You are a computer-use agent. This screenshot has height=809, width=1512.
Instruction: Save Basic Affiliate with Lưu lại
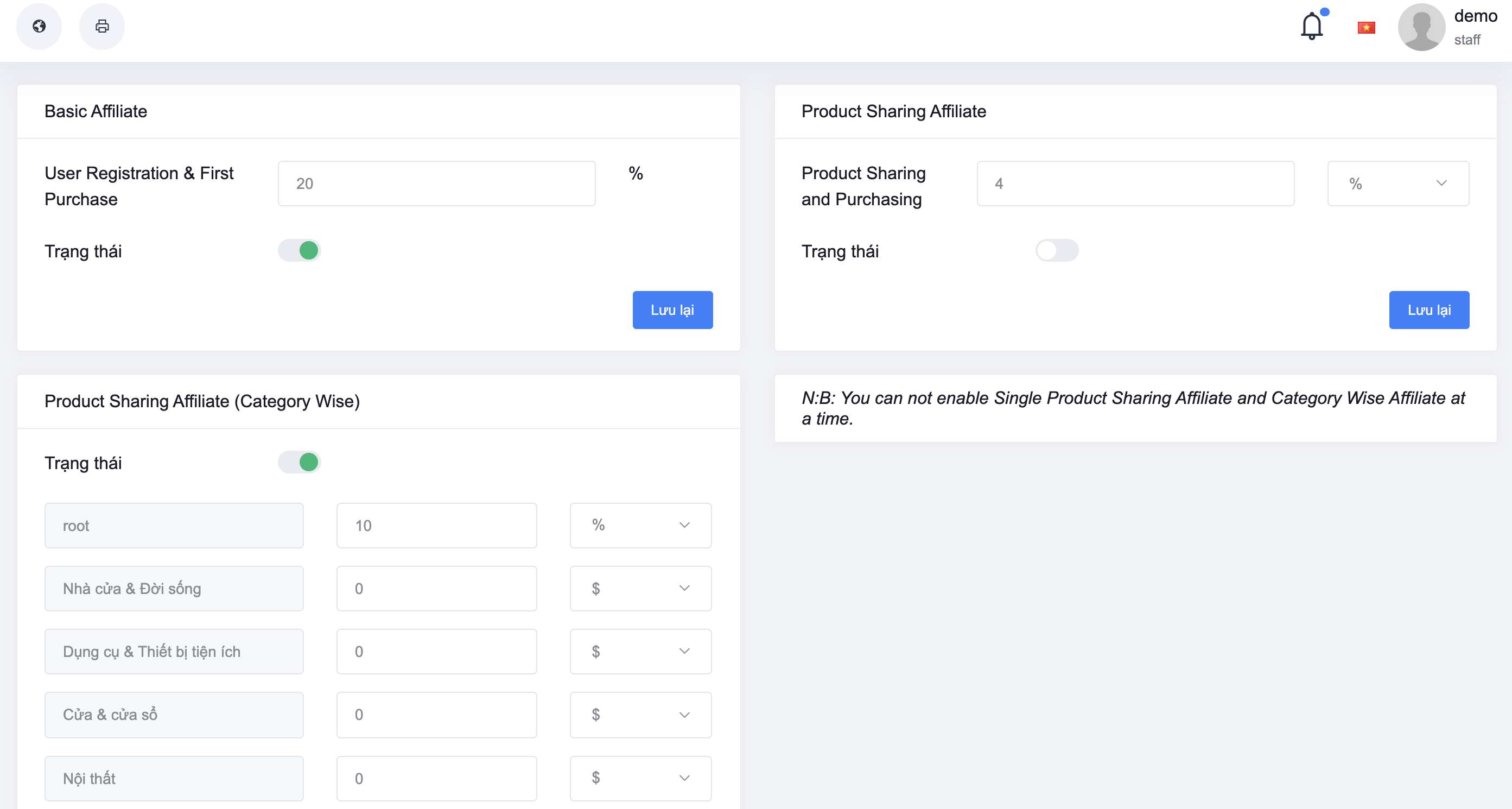[x=672, y=310]
